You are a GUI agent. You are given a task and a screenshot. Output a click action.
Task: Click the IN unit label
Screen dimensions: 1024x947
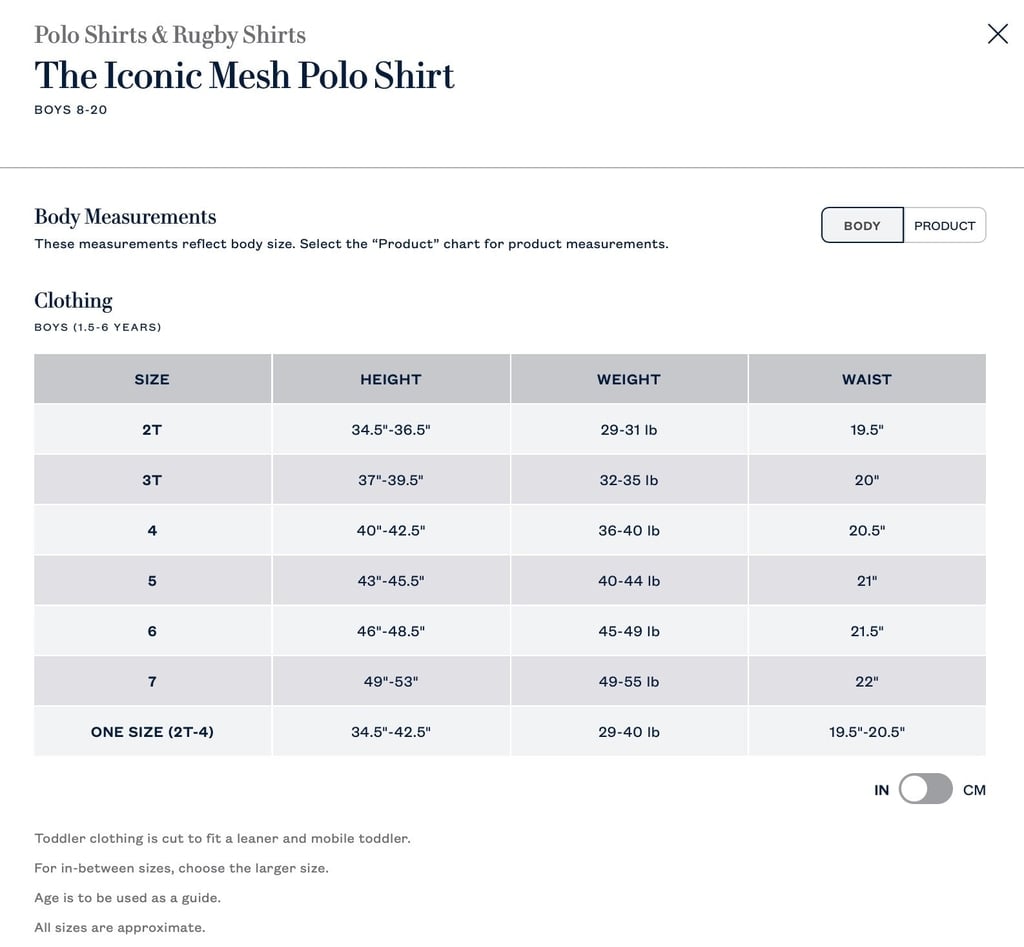coord(882,790)
